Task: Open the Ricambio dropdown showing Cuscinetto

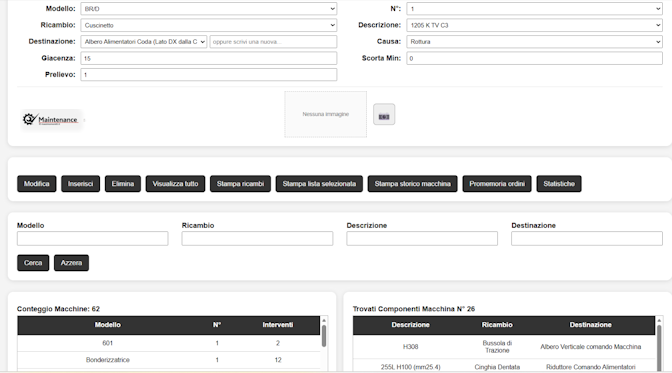Action: (209, 25)
